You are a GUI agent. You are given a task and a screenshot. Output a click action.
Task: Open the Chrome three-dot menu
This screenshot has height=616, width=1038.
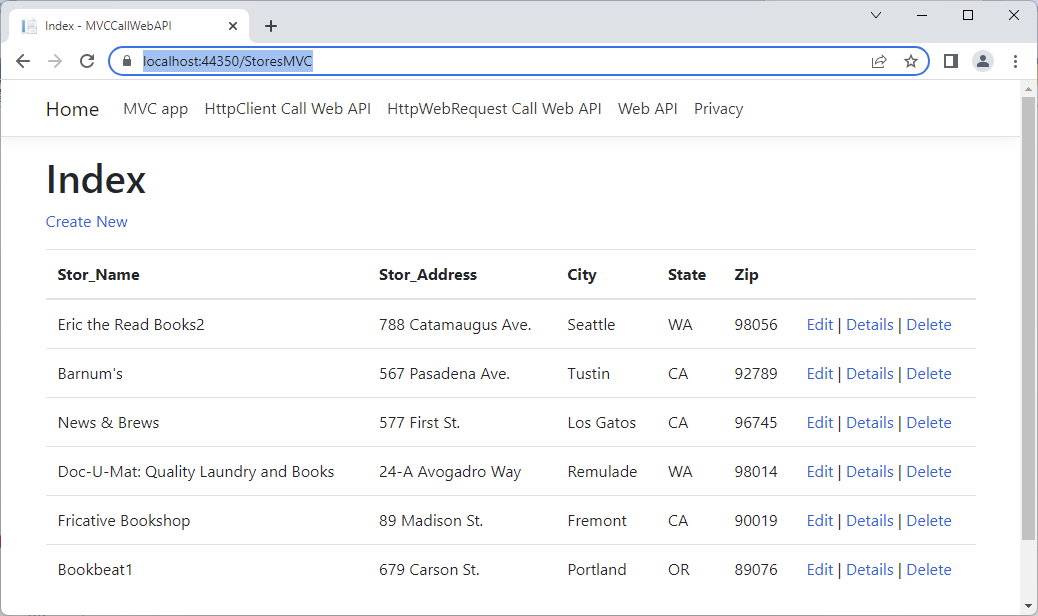(1015, 61)
